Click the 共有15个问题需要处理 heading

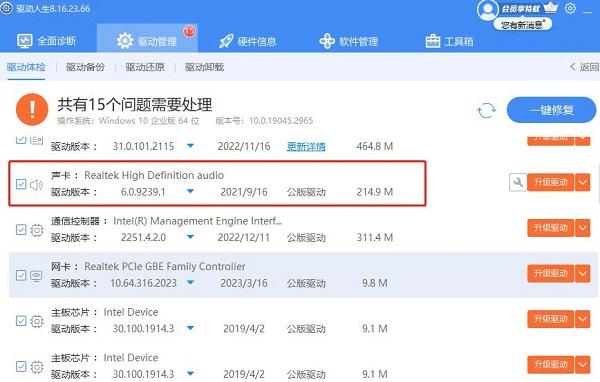[x=135, y=104]
